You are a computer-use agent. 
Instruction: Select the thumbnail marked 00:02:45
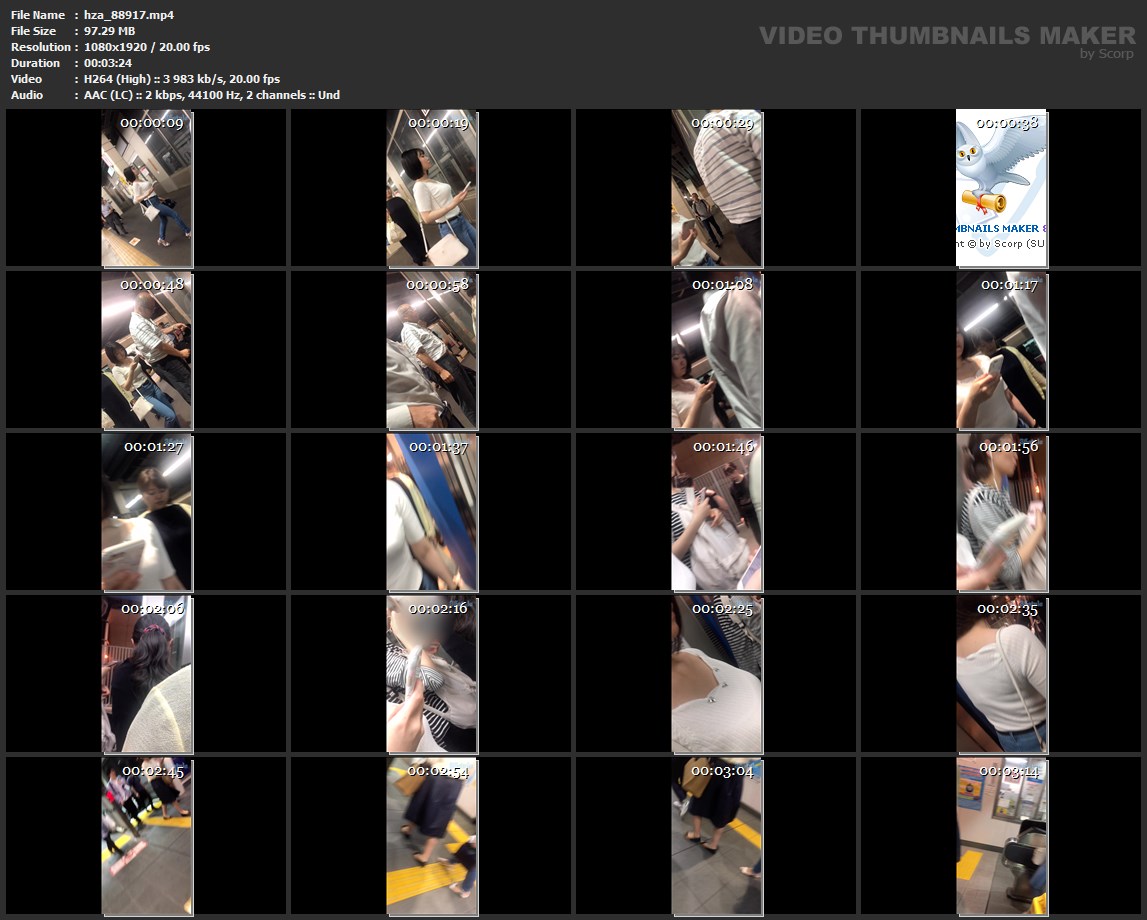click(x=147, y=837)
